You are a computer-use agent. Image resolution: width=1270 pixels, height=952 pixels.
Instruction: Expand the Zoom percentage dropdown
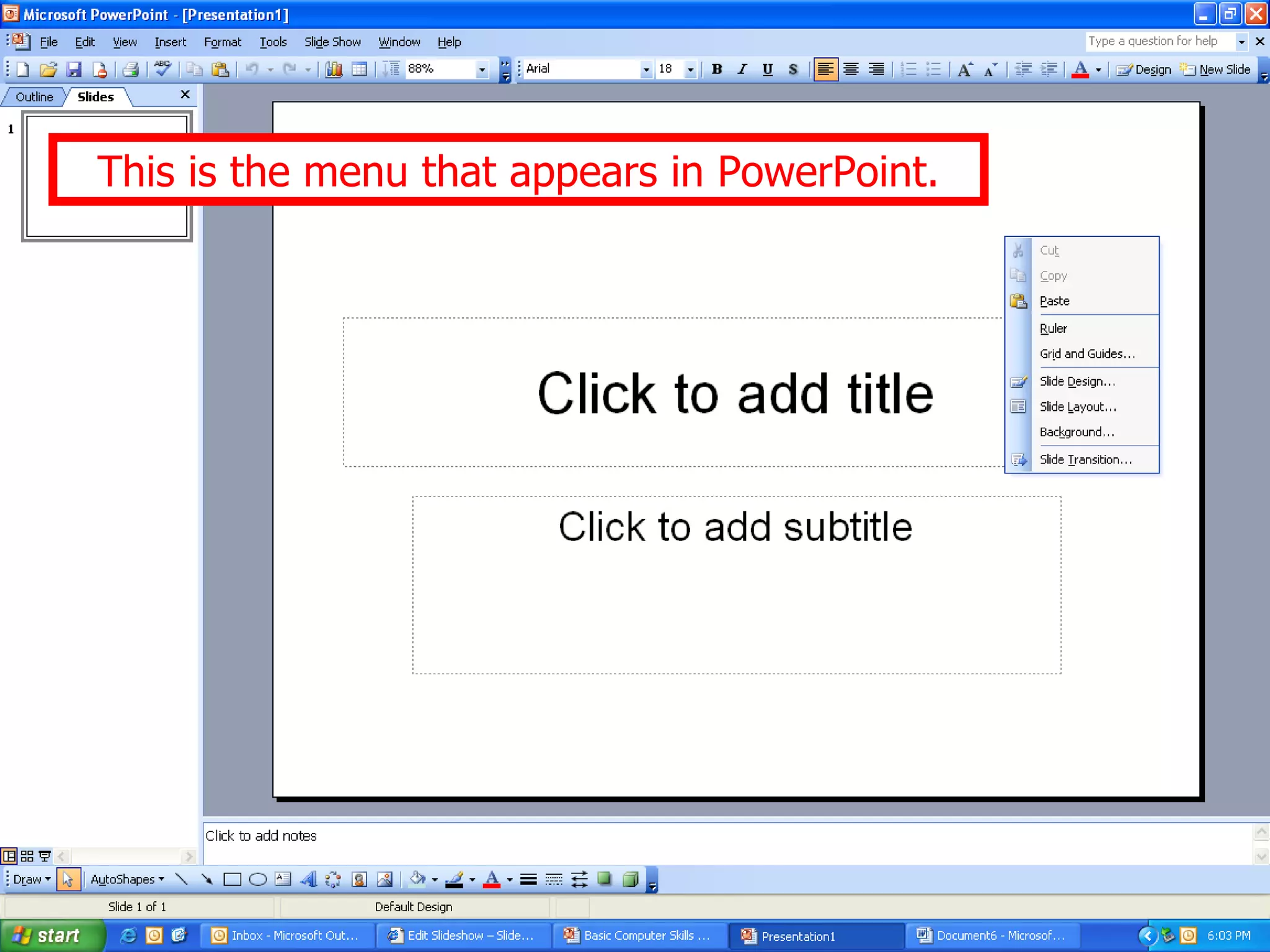(x=482, y=69)
